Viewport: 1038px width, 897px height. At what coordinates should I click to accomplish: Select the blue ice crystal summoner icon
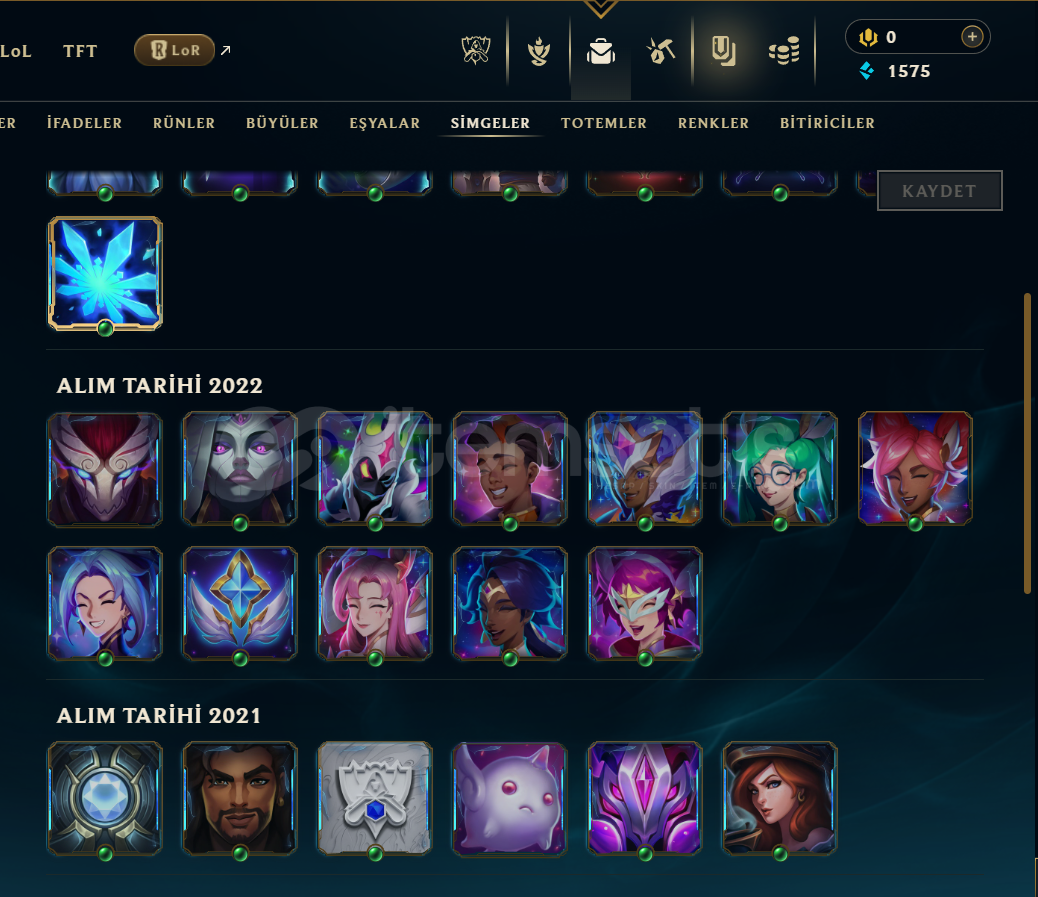coord(105,273)
